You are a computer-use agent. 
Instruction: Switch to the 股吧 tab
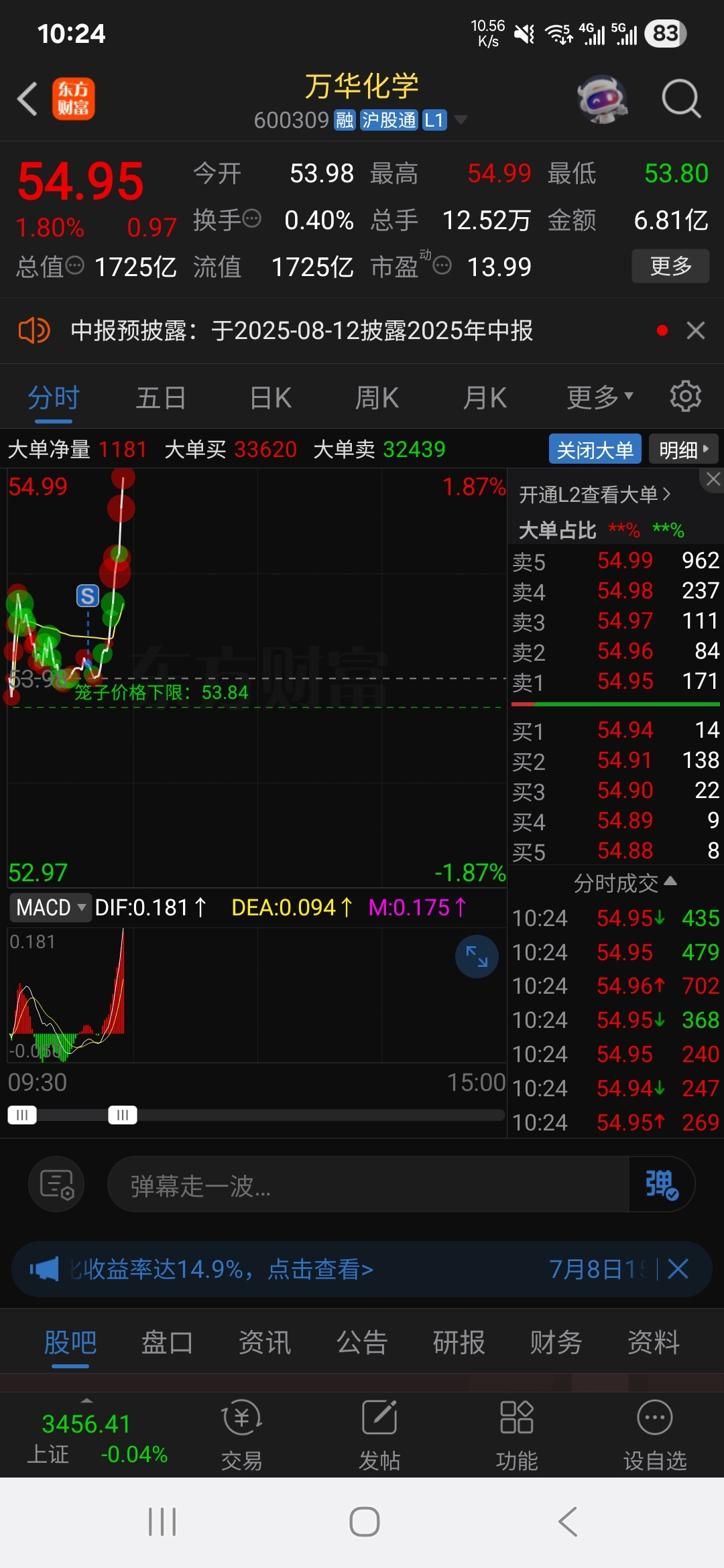pyautogui.click(x=70, y=1342)
